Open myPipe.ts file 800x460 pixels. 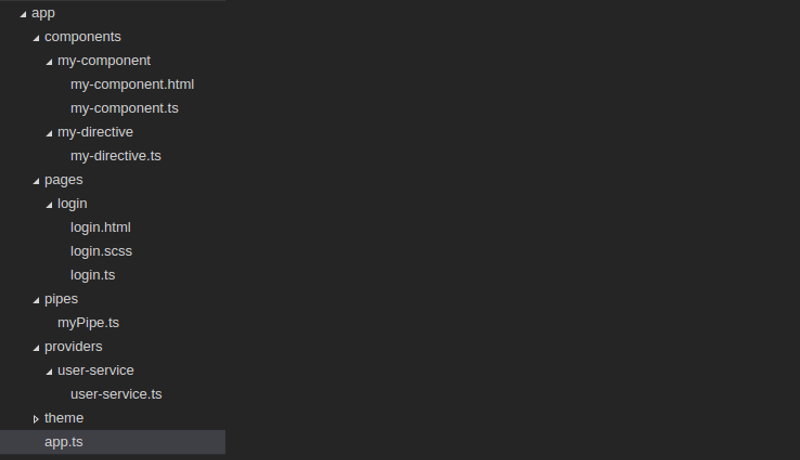[x=88, y=322]
